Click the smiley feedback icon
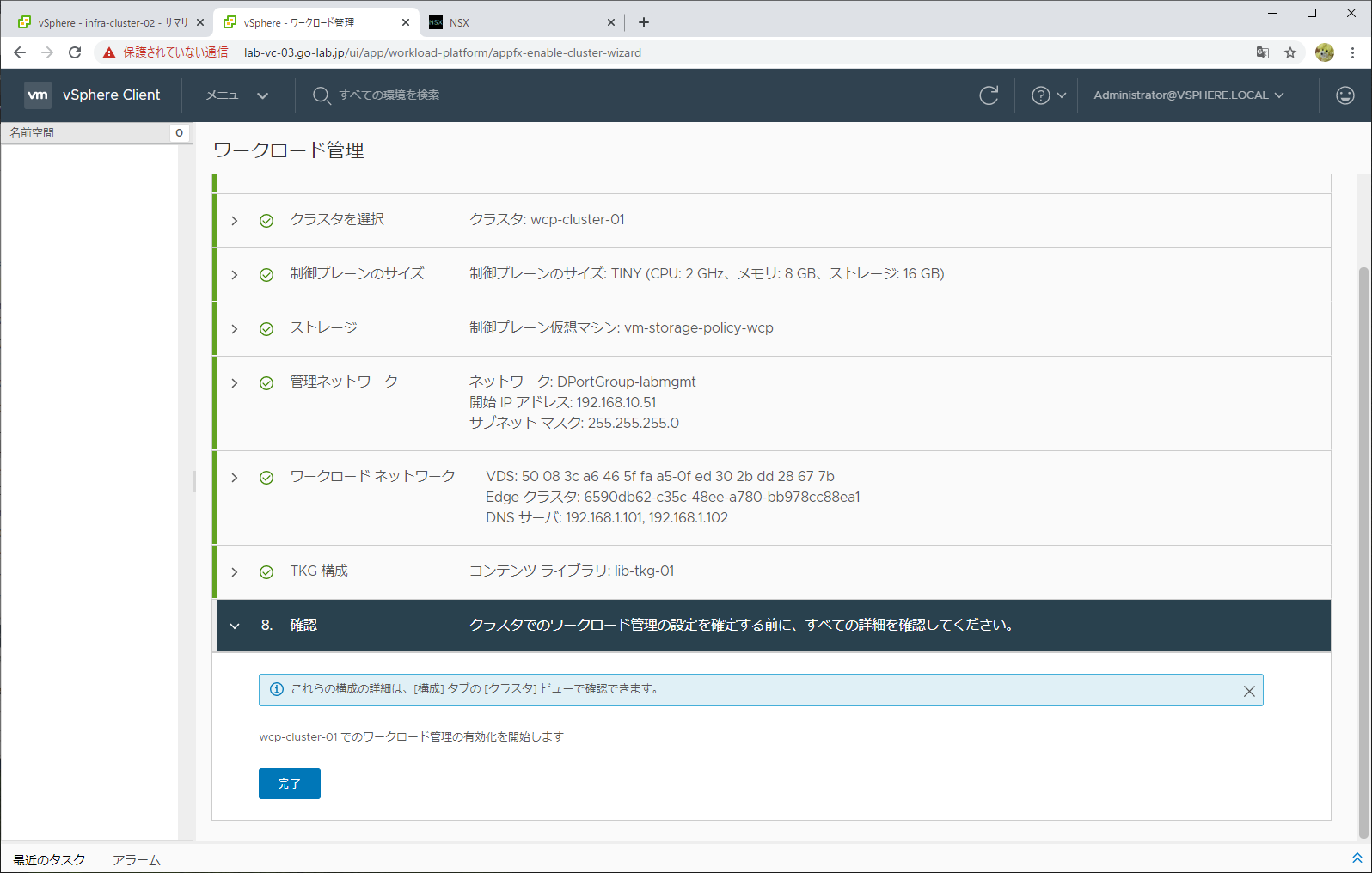Viewport: 1372px width, 873px height. point(1344,95)
